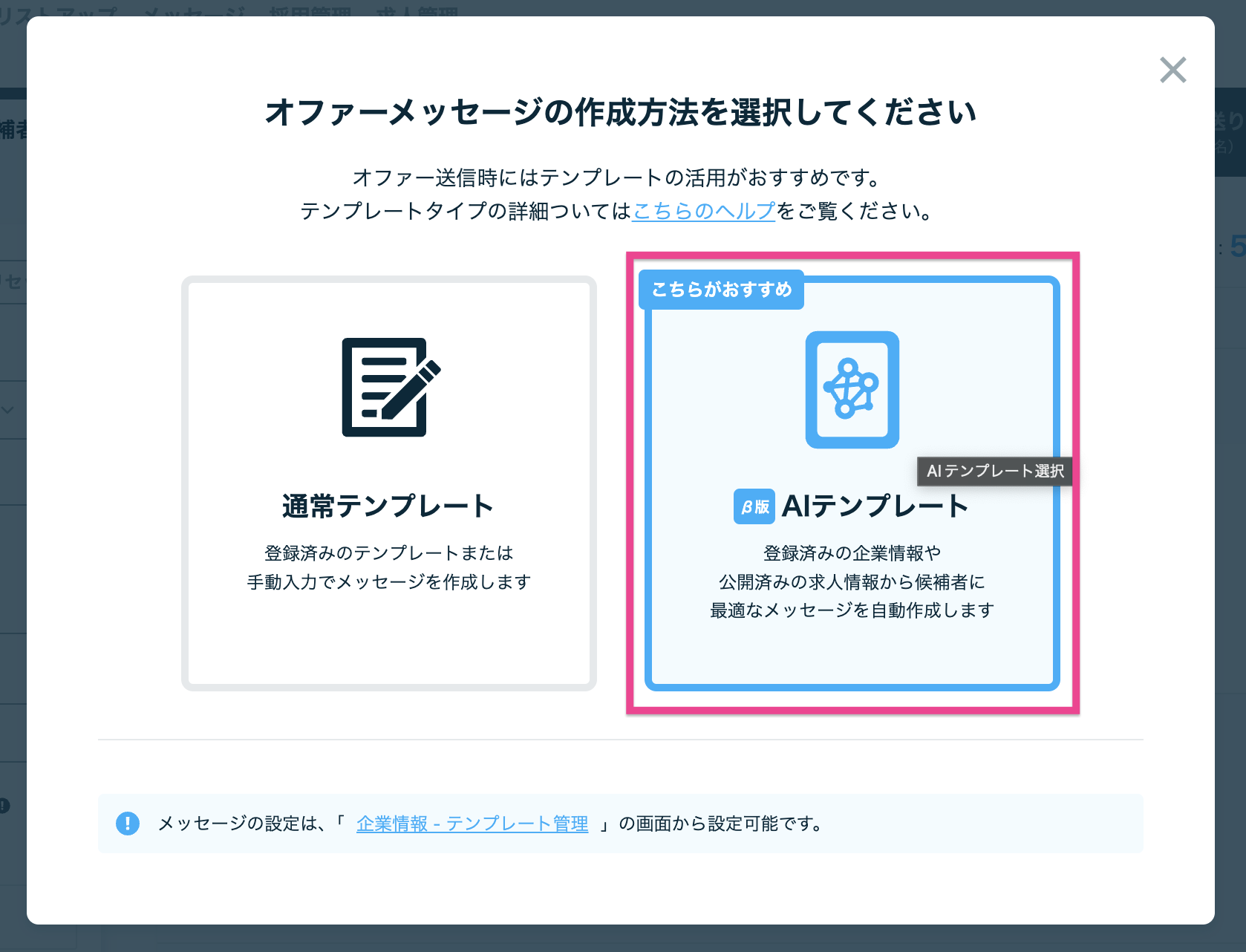Viewport: 1246px width, 952px height.
Task: Click the document-with-pencil template icon
Action: coord(391,387)
